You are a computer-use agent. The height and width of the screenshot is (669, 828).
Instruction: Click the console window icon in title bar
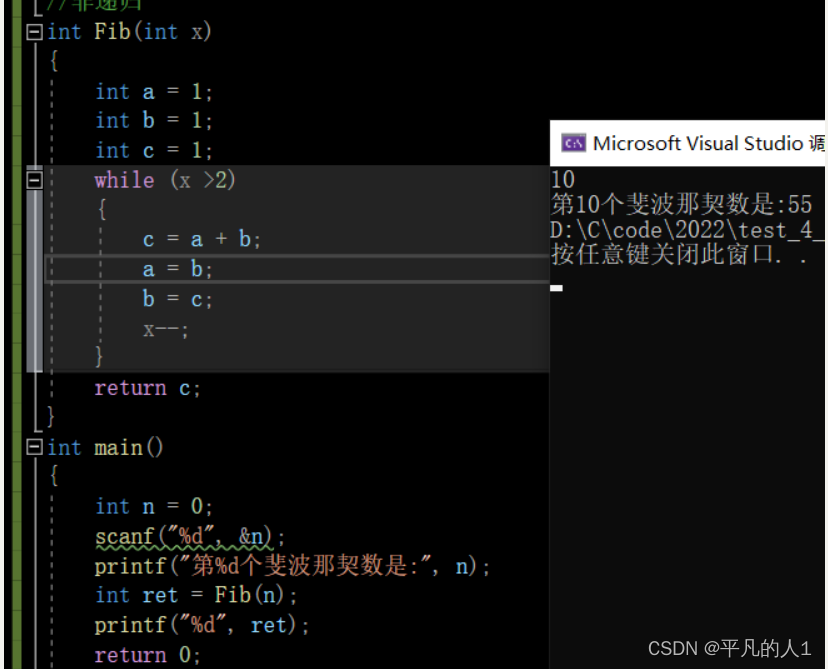tap(573, 143)
